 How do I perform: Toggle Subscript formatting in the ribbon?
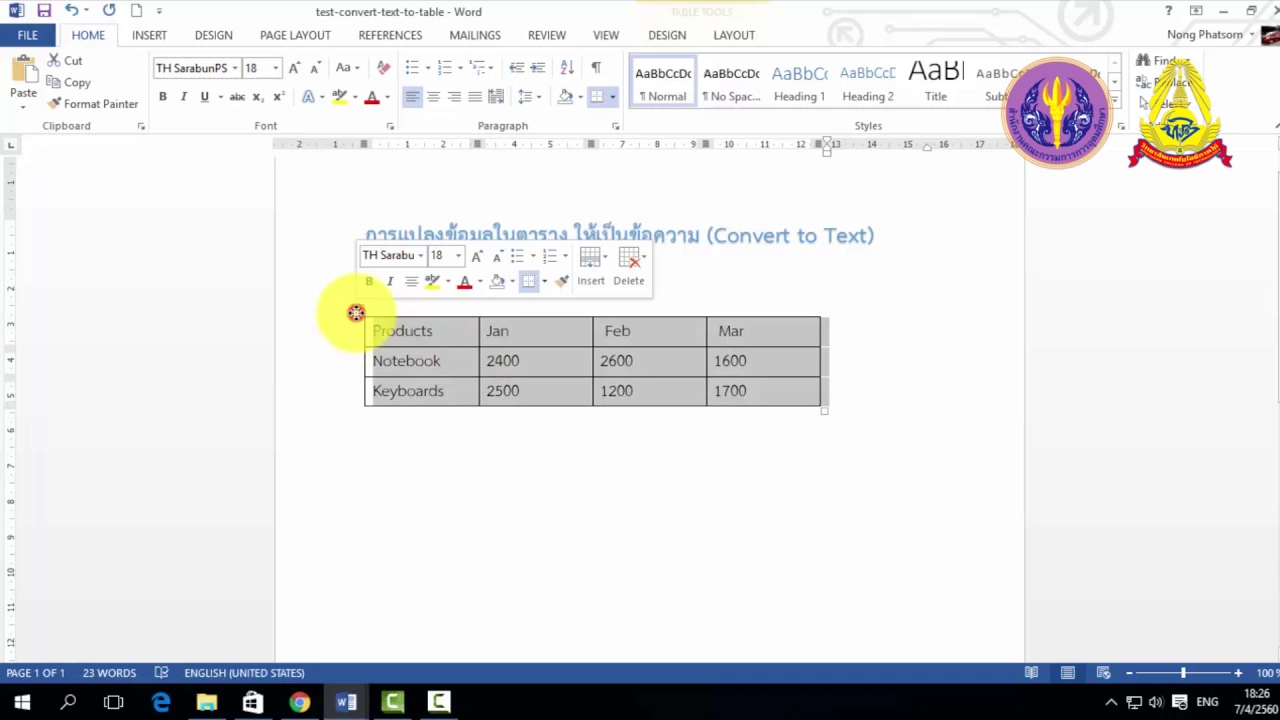258,97
